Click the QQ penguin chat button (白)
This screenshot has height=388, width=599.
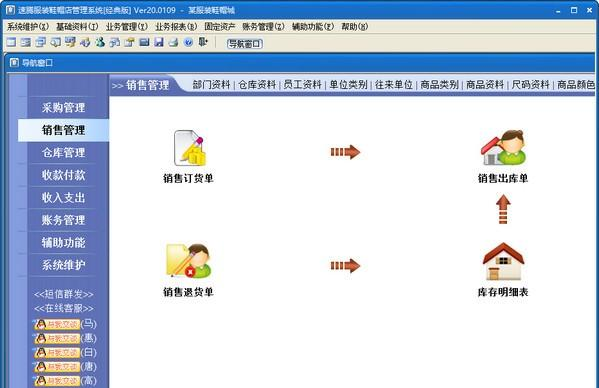(57, 352)
